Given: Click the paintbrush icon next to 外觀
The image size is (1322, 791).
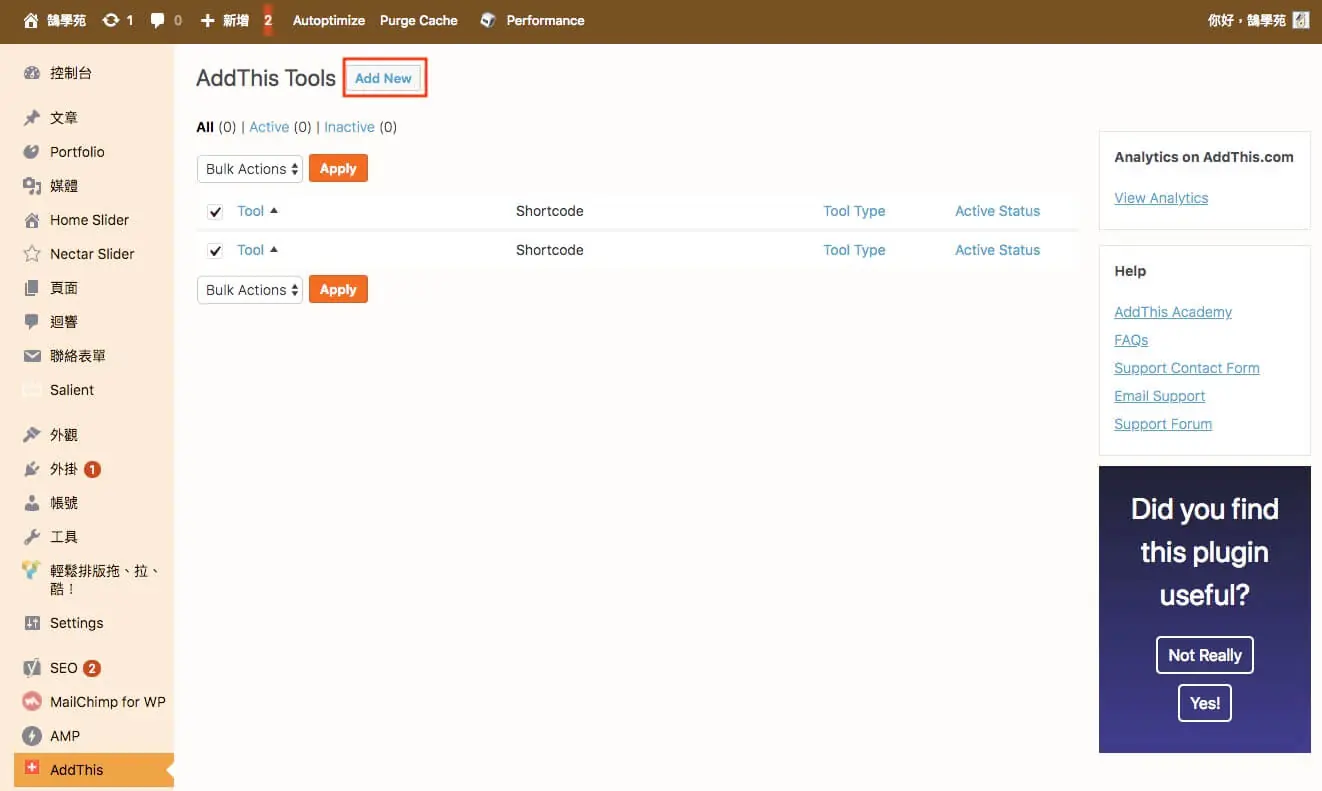Looking at the screenshot, I should tap(31, 435).
